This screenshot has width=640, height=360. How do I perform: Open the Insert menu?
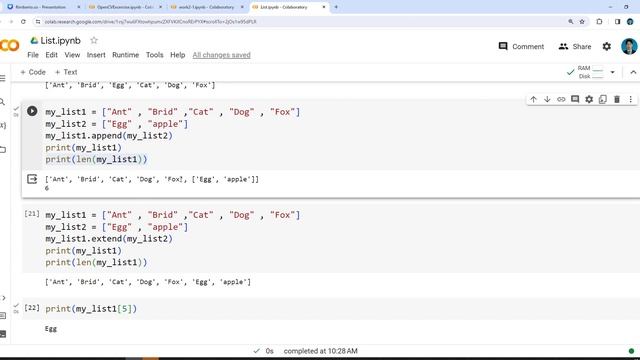point(96,55)
